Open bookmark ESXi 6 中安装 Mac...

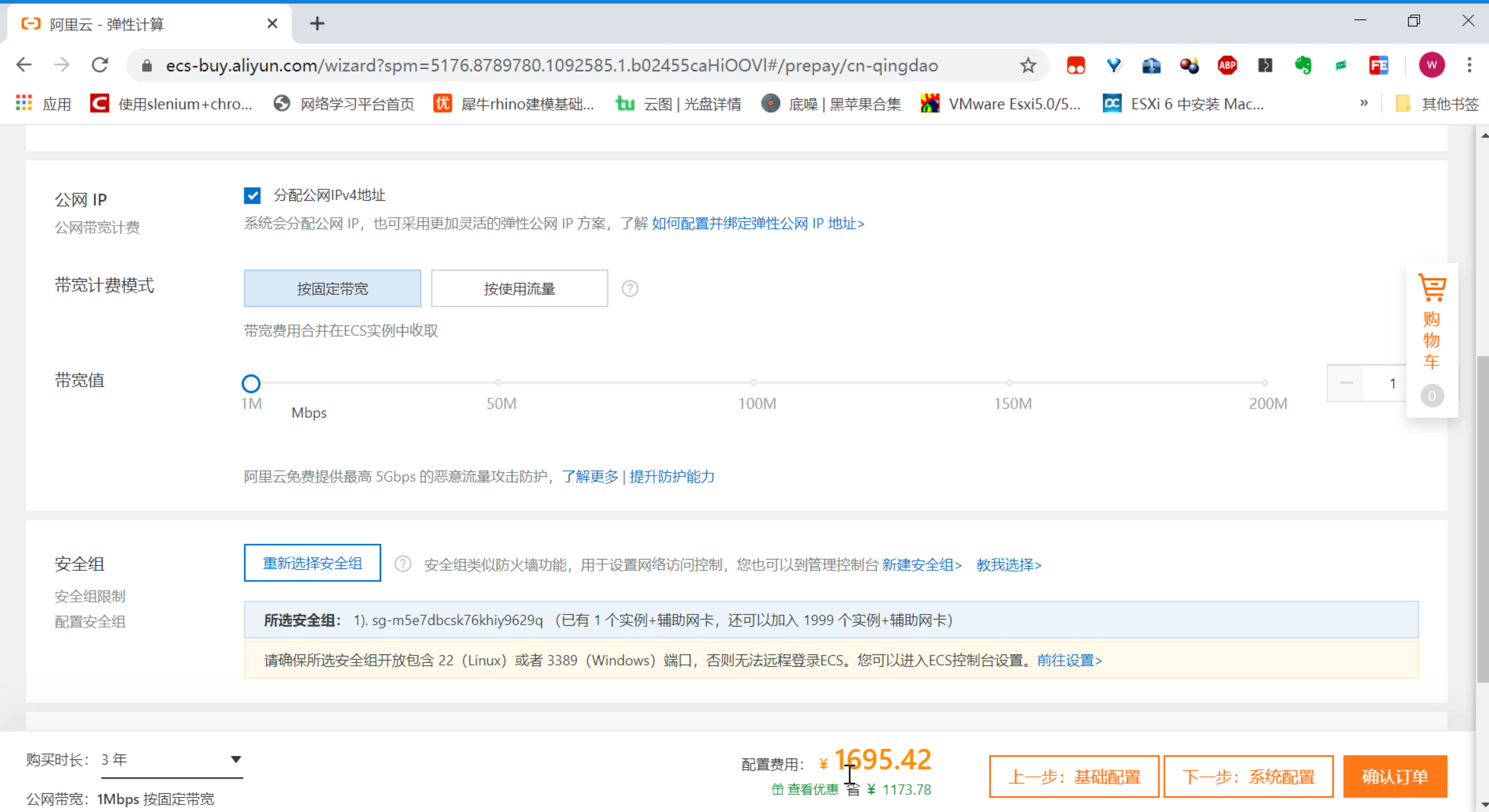click(1184, 103)
